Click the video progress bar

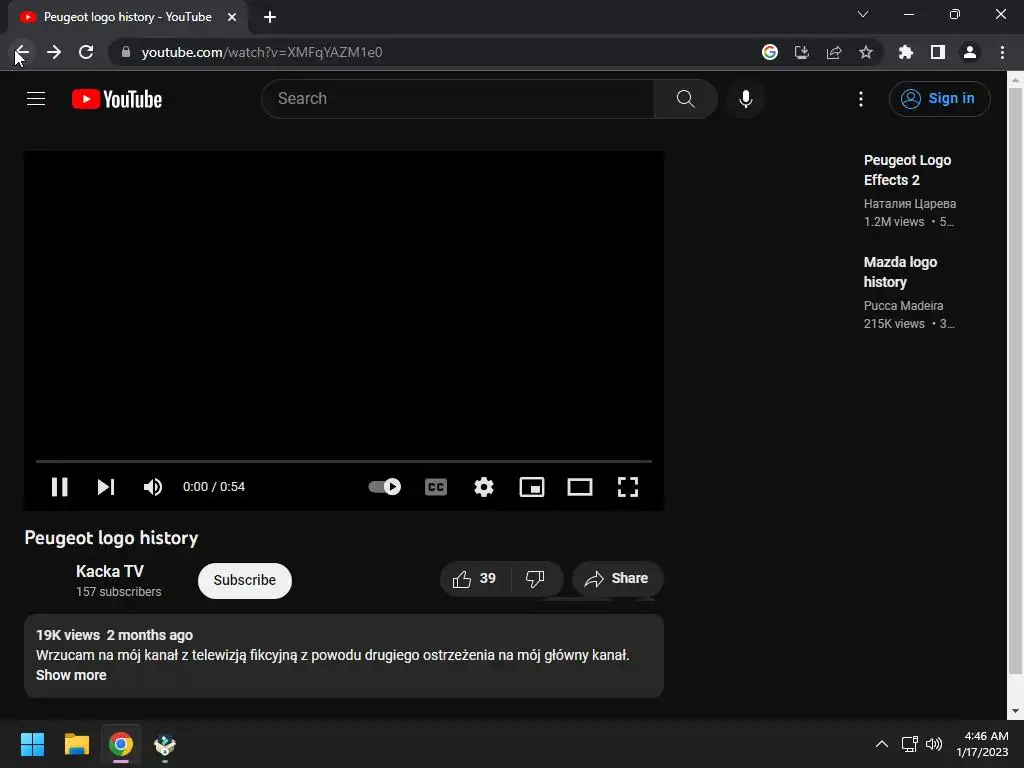click(344, 461)
